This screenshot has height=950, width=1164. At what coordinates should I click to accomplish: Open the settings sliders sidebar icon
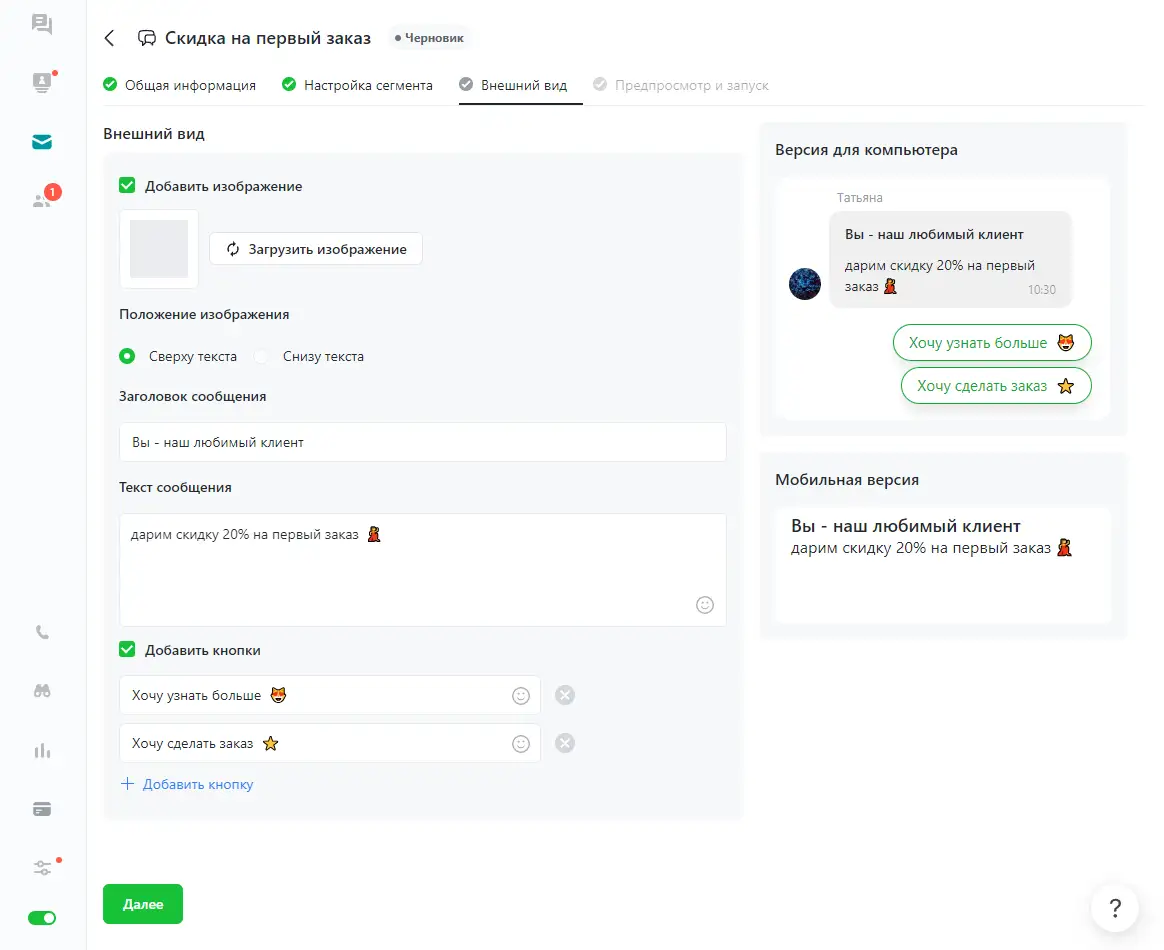[x=43, y=867]
